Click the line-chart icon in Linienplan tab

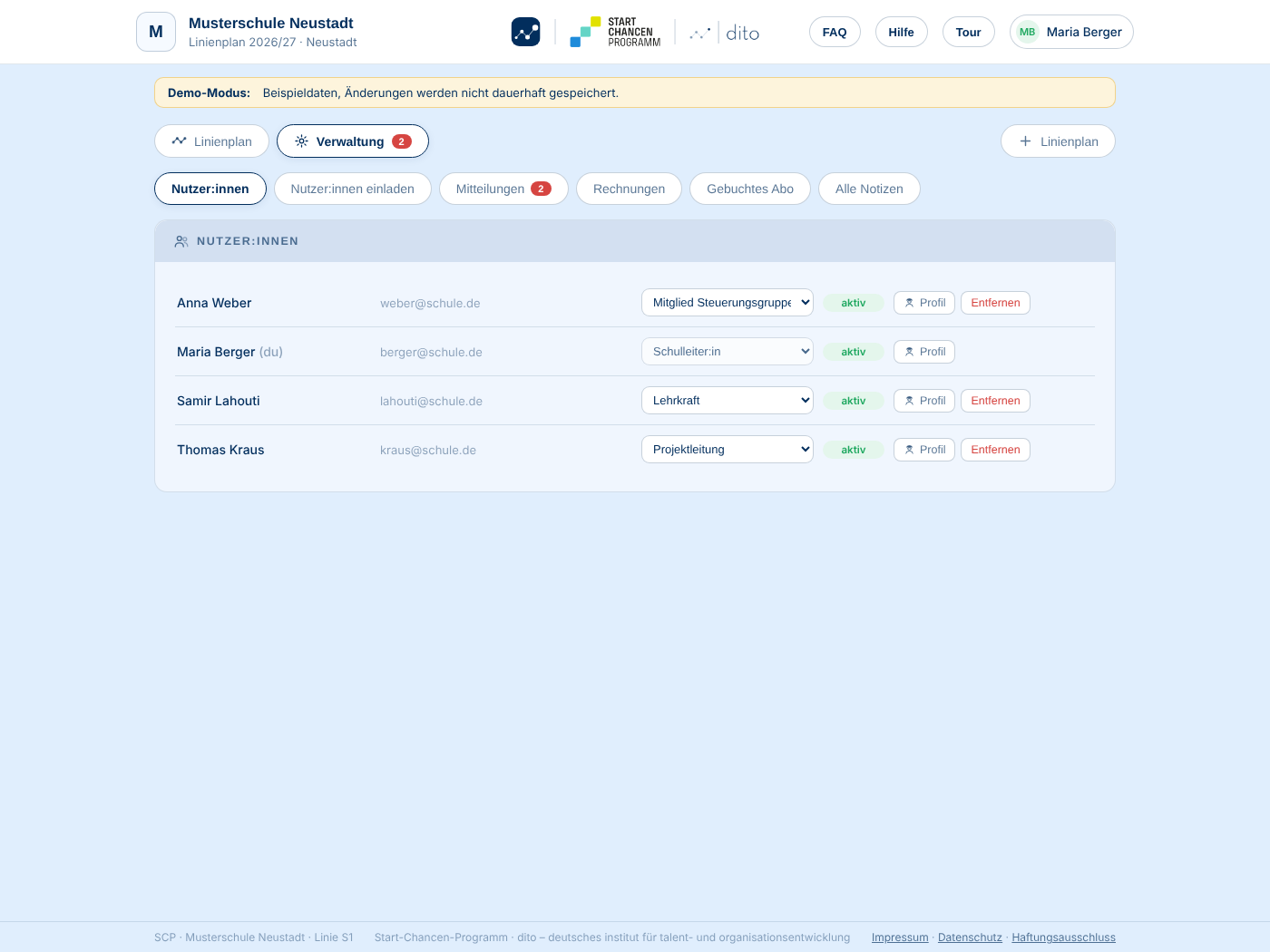179,141
